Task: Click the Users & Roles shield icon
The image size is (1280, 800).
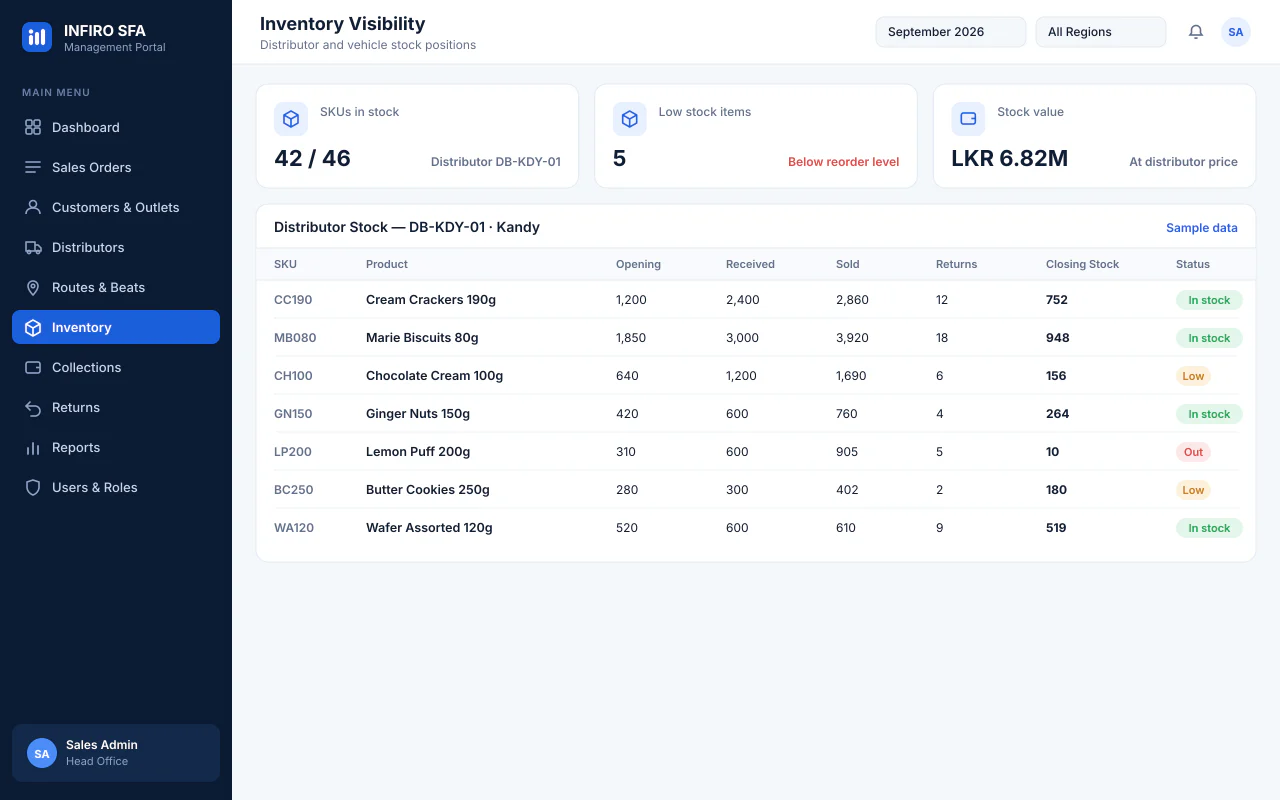Action: coord(33,487)
